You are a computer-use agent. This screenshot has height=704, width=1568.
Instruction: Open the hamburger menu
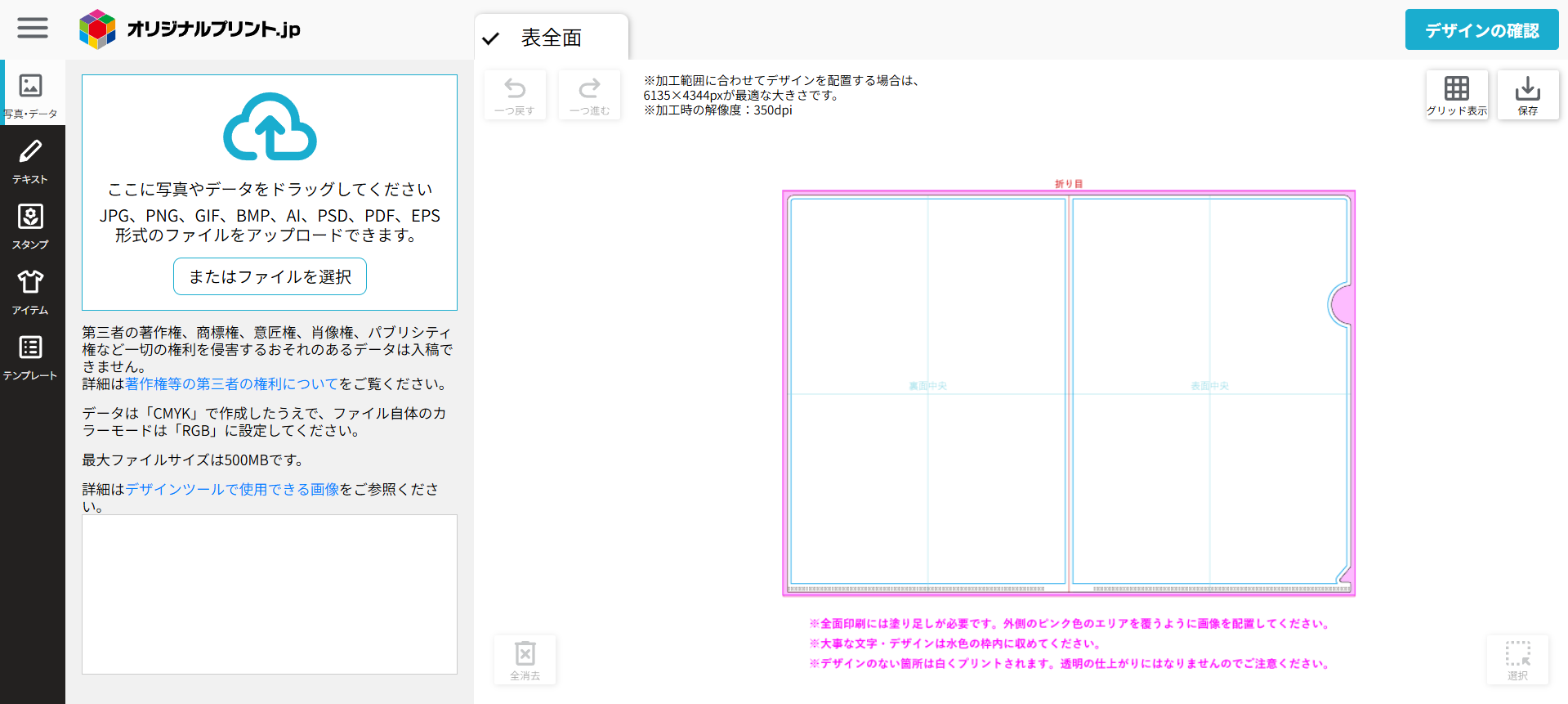pos(33,28)
